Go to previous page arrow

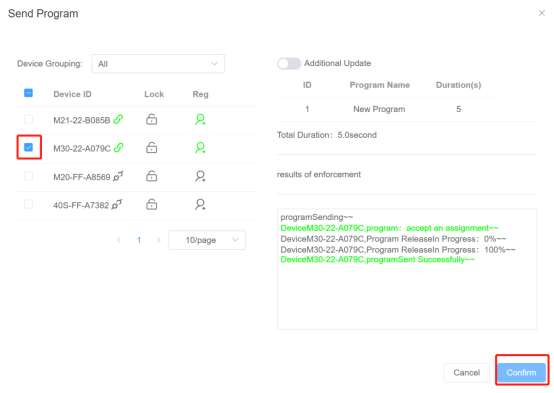(x=119, y=240)
